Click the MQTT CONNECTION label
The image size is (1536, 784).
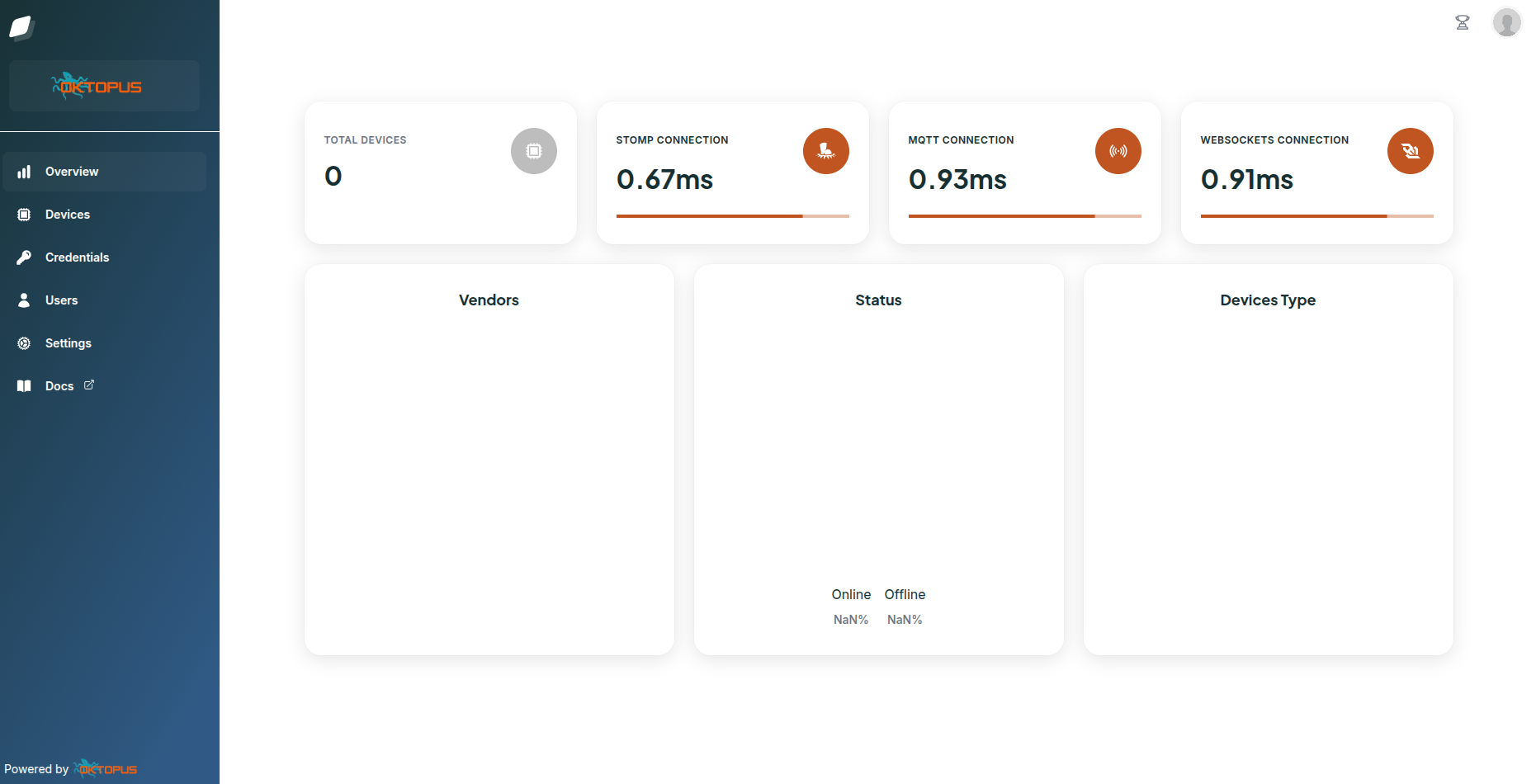pos(962,140)
